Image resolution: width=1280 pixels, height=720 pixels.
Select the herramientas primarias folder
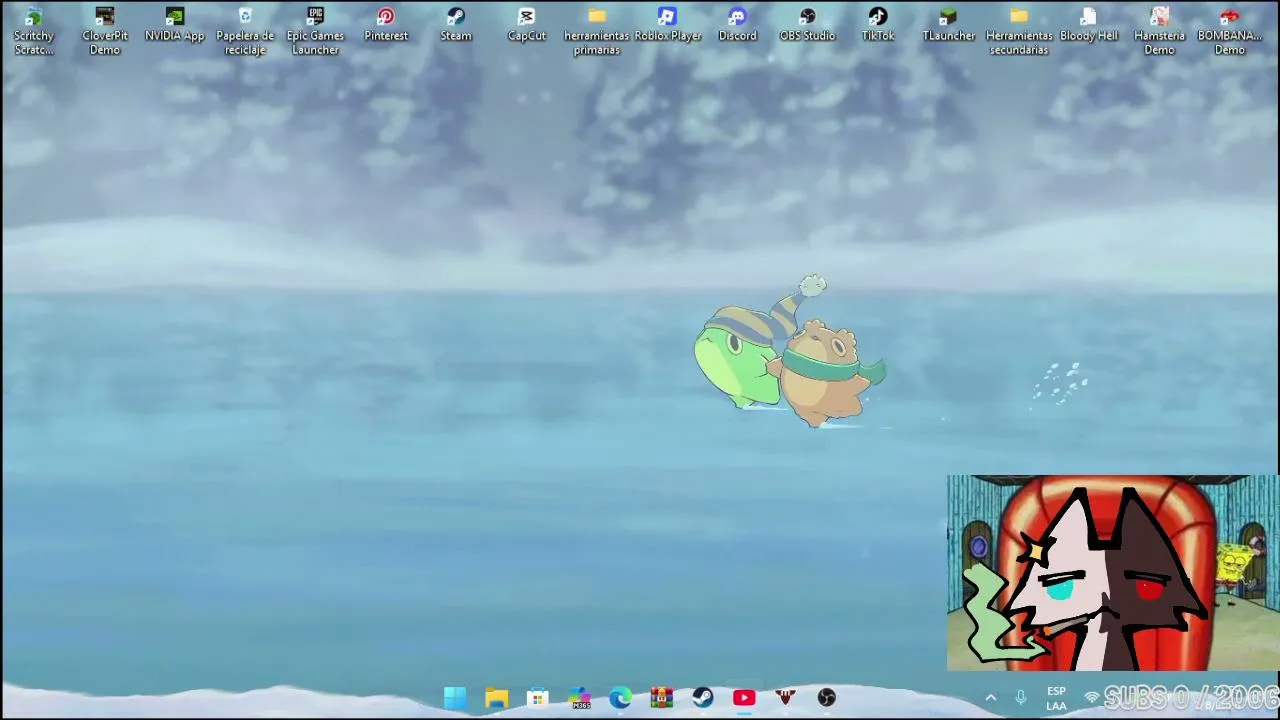(x=597, y=31)
